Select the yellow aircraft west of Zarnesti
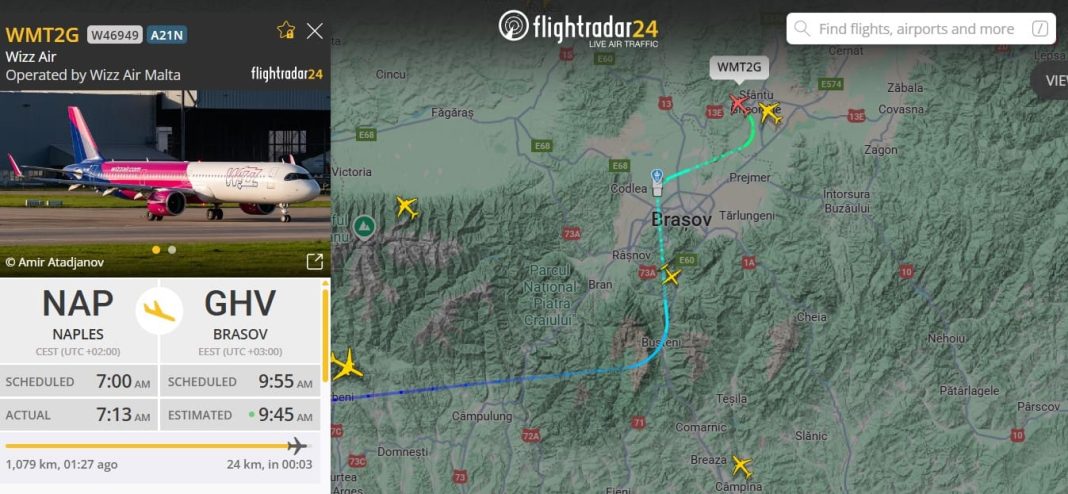The width and height of the screenshot is (1068, 494). [x=407, y=207]
